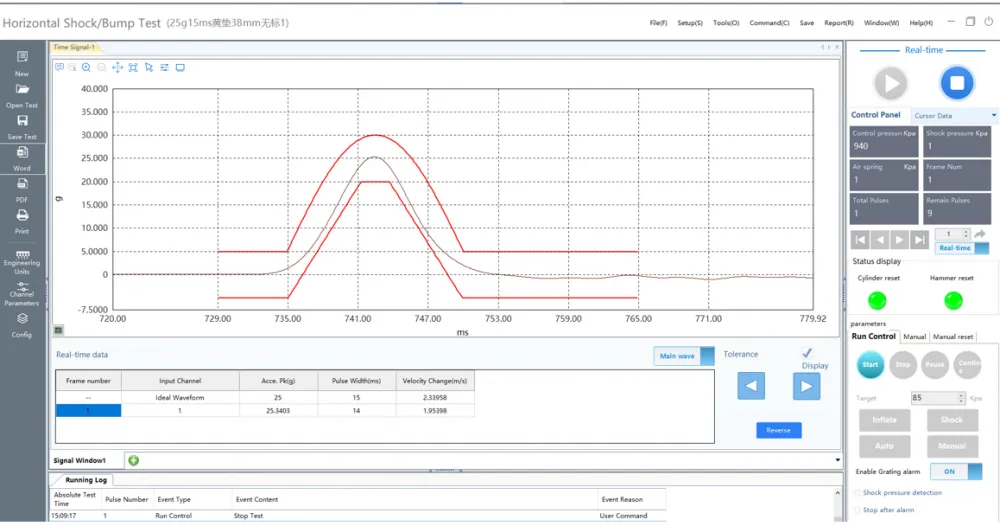Select the zoom-in magnifier on chart toolbar
This screenshot has height=526, width=1000.
86,68
